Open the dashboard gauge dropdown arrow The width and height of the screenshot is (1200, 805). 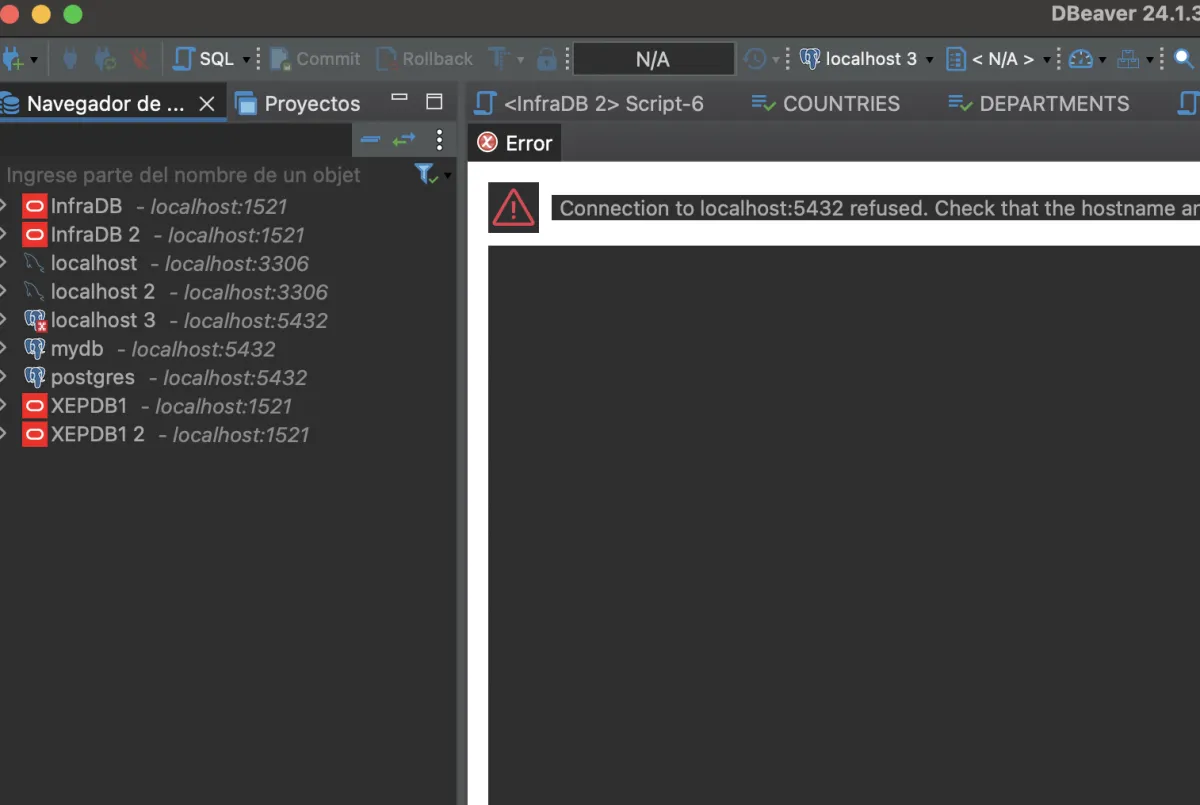1103,60
